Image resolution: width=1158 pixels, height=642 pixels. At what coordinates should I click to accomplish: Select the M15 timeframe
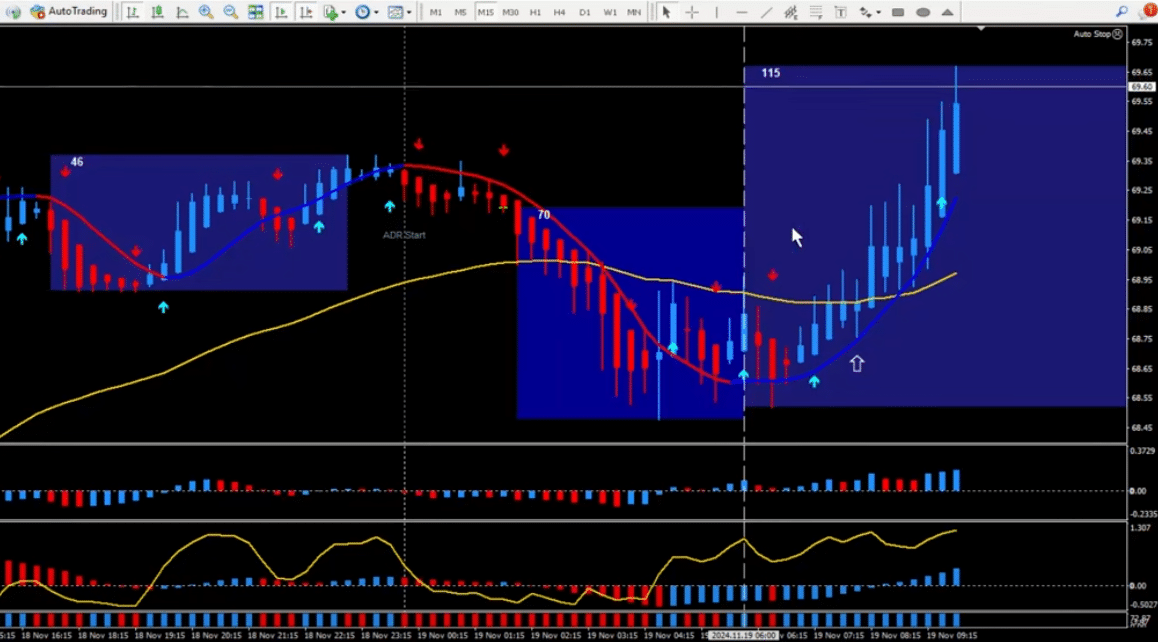(x=485, y=12)
